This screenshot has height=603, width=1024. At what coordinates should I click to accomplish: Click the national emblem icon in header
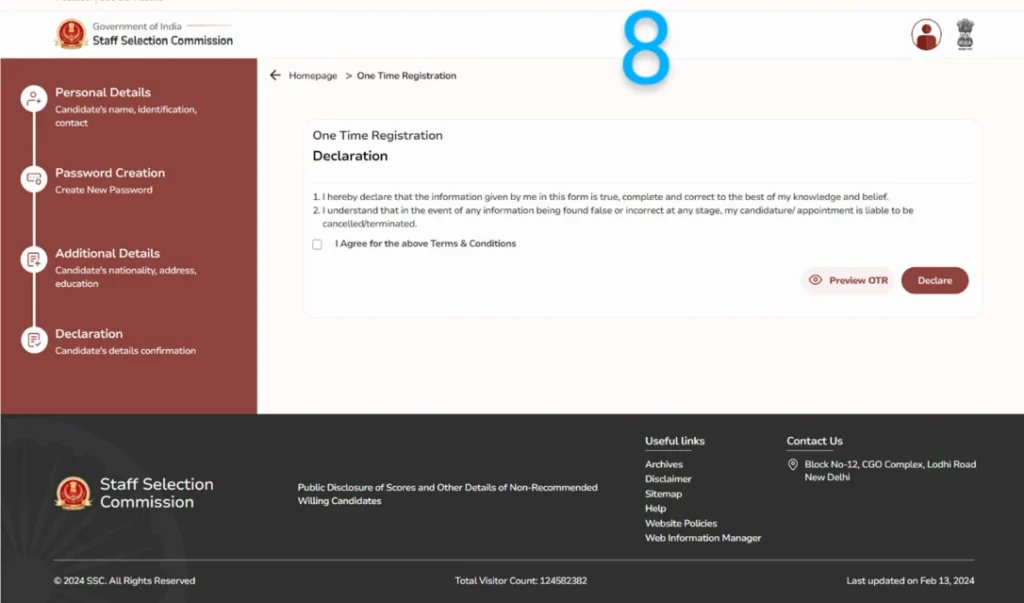click(x=965, y=35)
